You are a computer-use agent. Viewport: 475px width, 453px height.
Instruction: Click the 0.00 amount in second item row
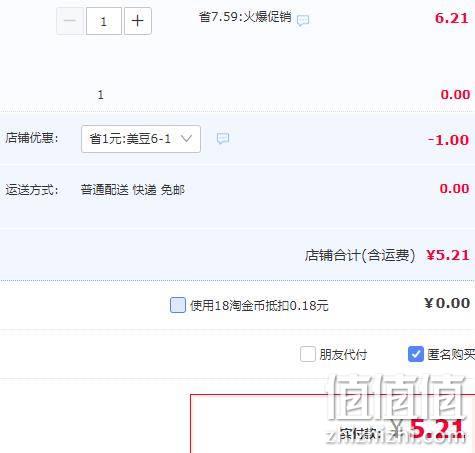[x=455, y=94]
